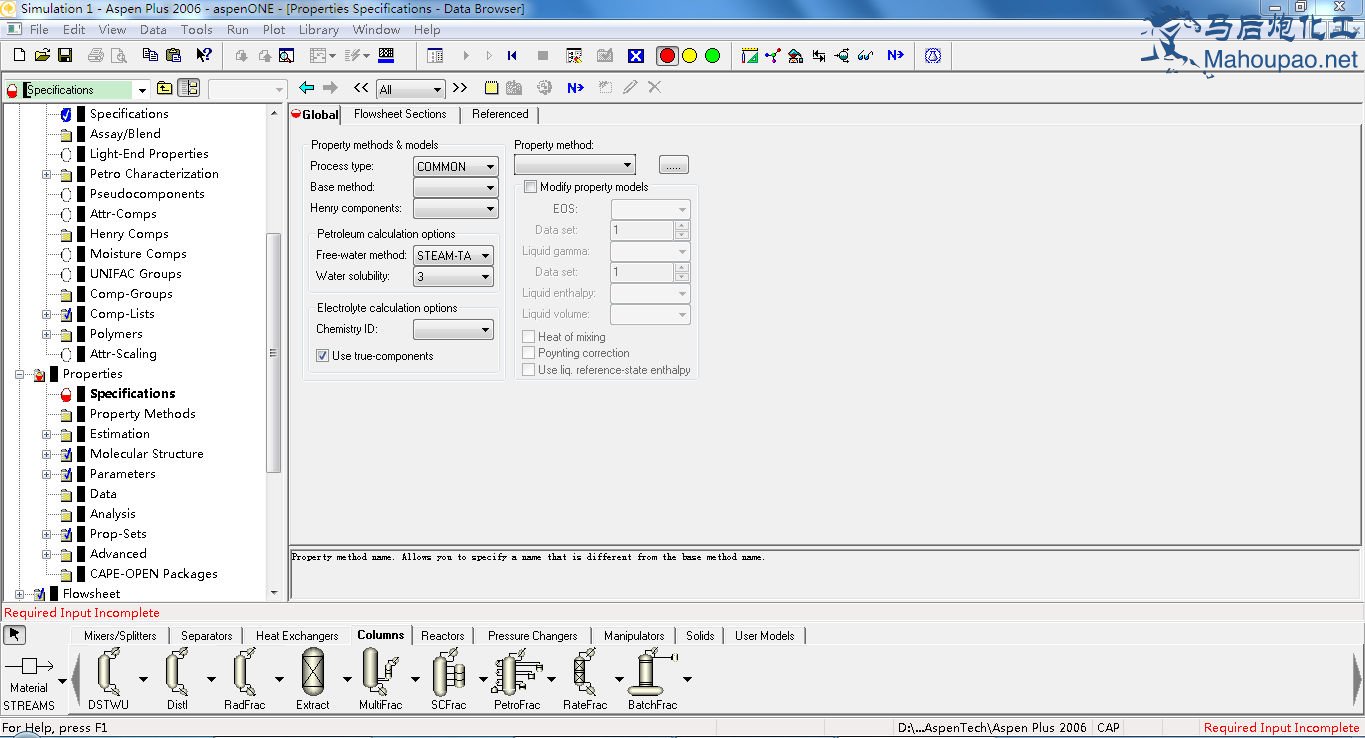Viewport: 1365px width, 738px height.
Task: Click the >> next form button
Action: [x=460, y=88]
